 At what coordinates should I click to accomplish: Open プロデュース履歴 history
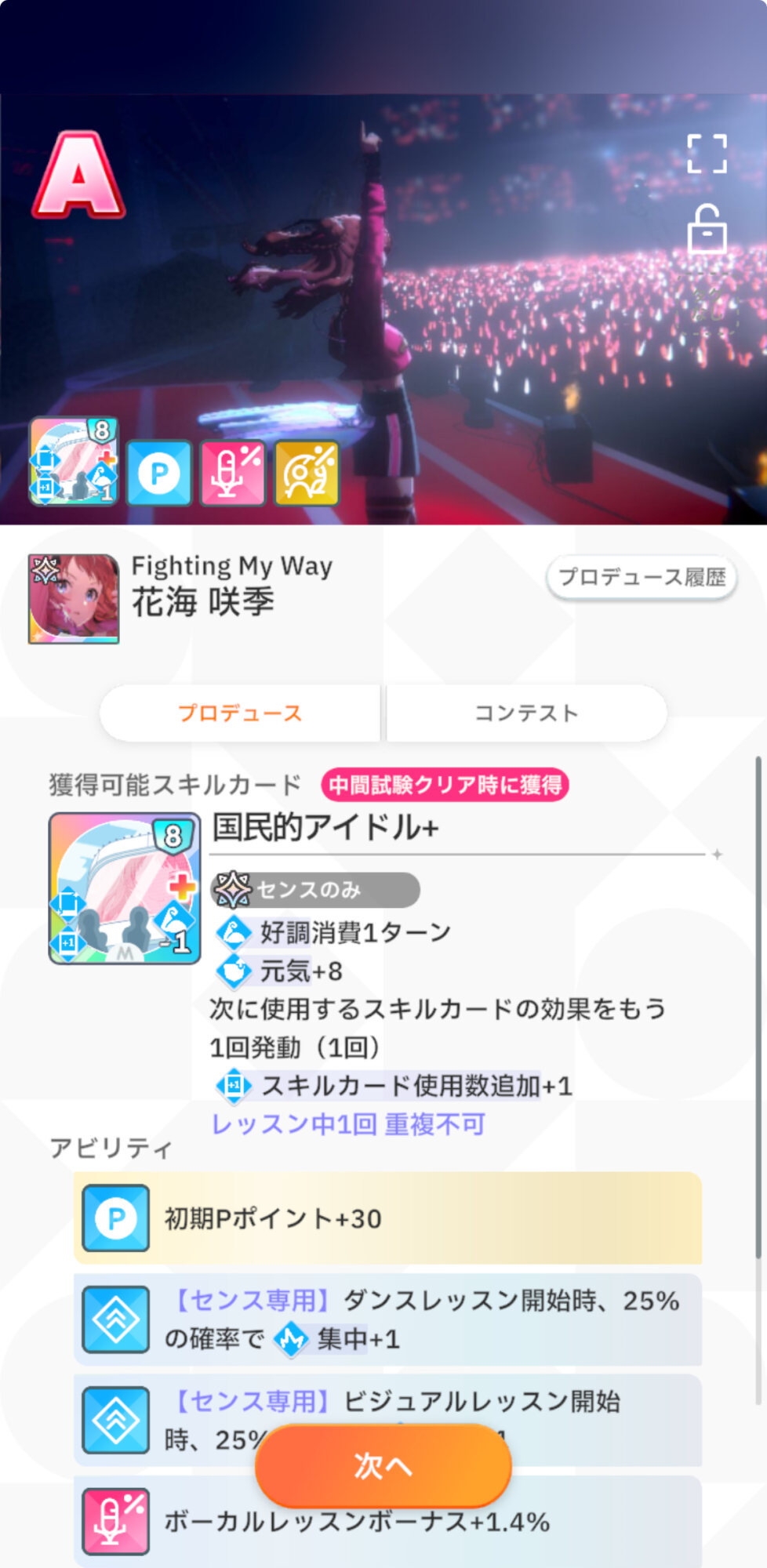click(642, 578)
